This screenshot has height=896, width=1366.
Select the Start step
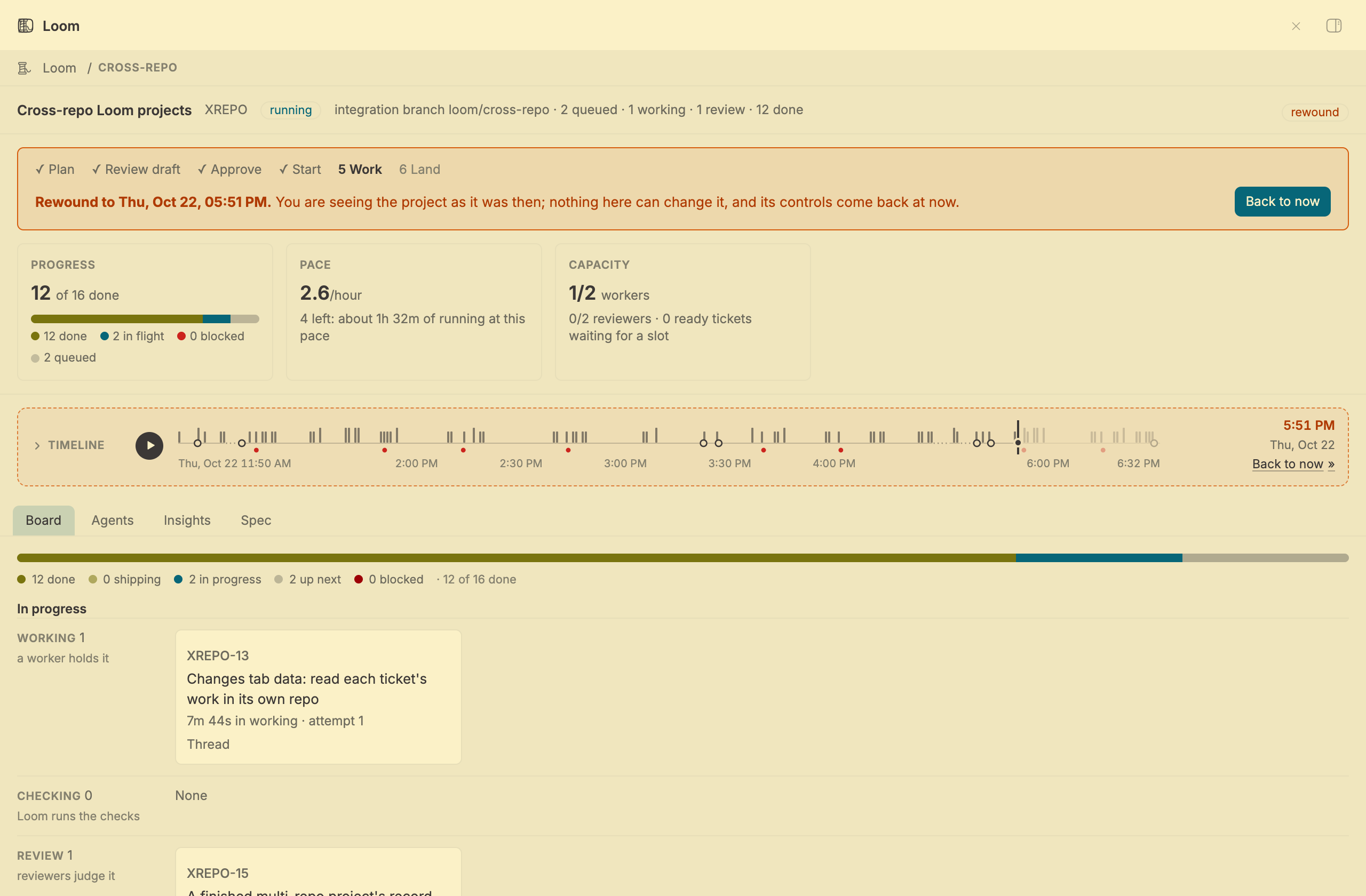click(299, 169)
